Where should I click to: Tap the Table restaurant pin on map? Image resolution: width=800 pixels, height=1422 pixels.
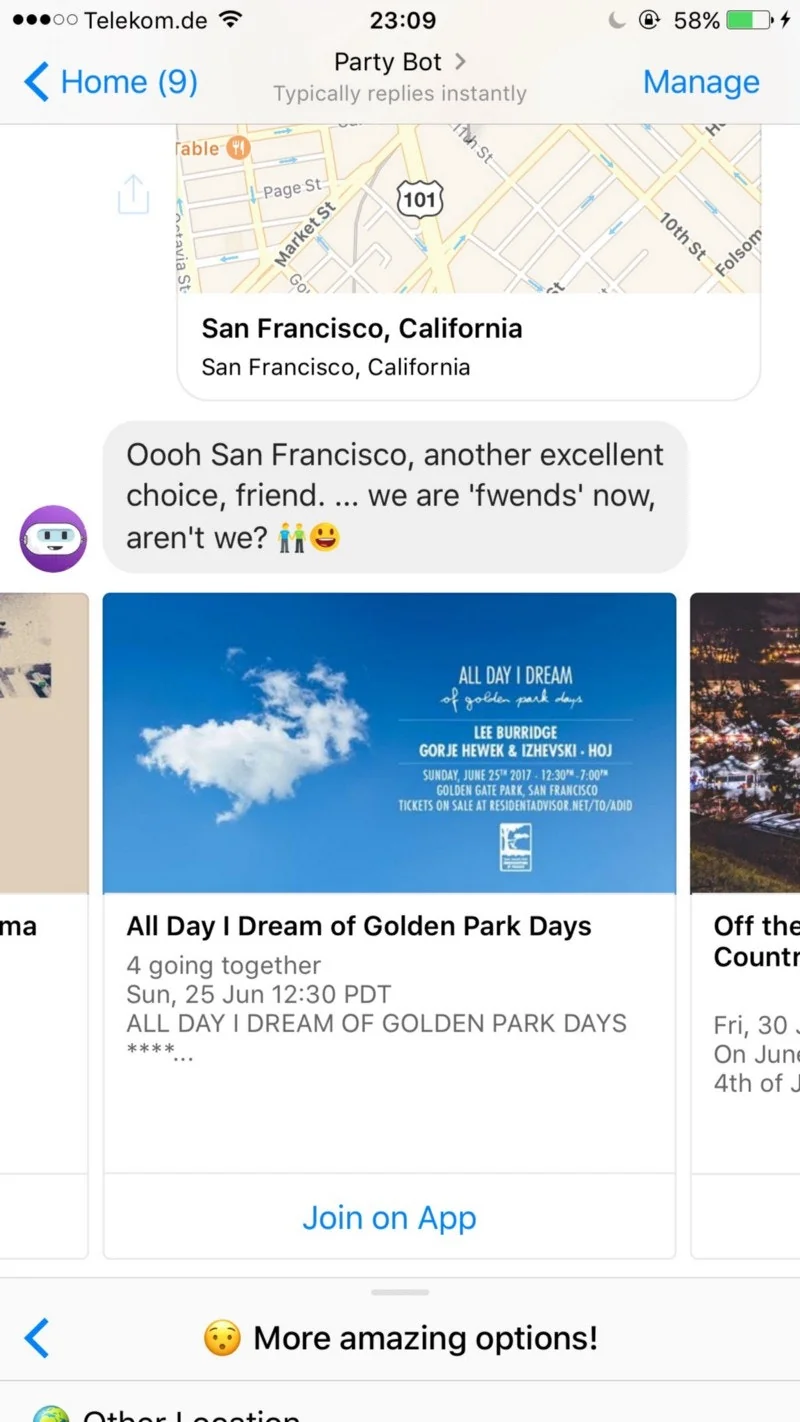(237, 147)
